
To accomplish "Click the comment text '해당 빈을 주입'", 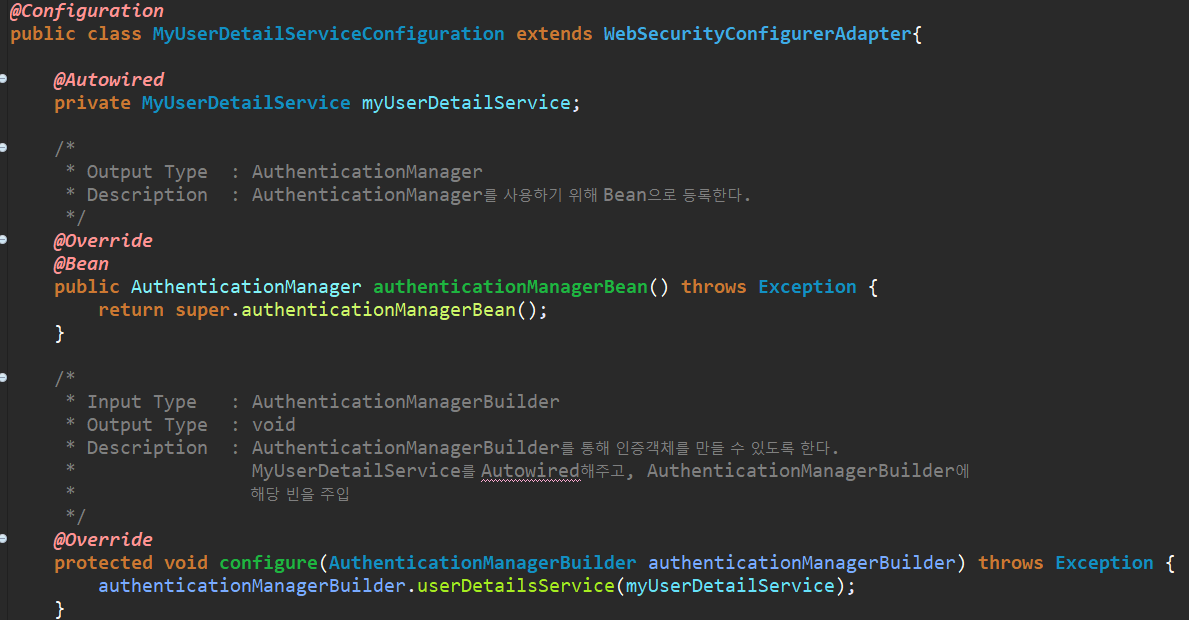I will pos(300,494).
